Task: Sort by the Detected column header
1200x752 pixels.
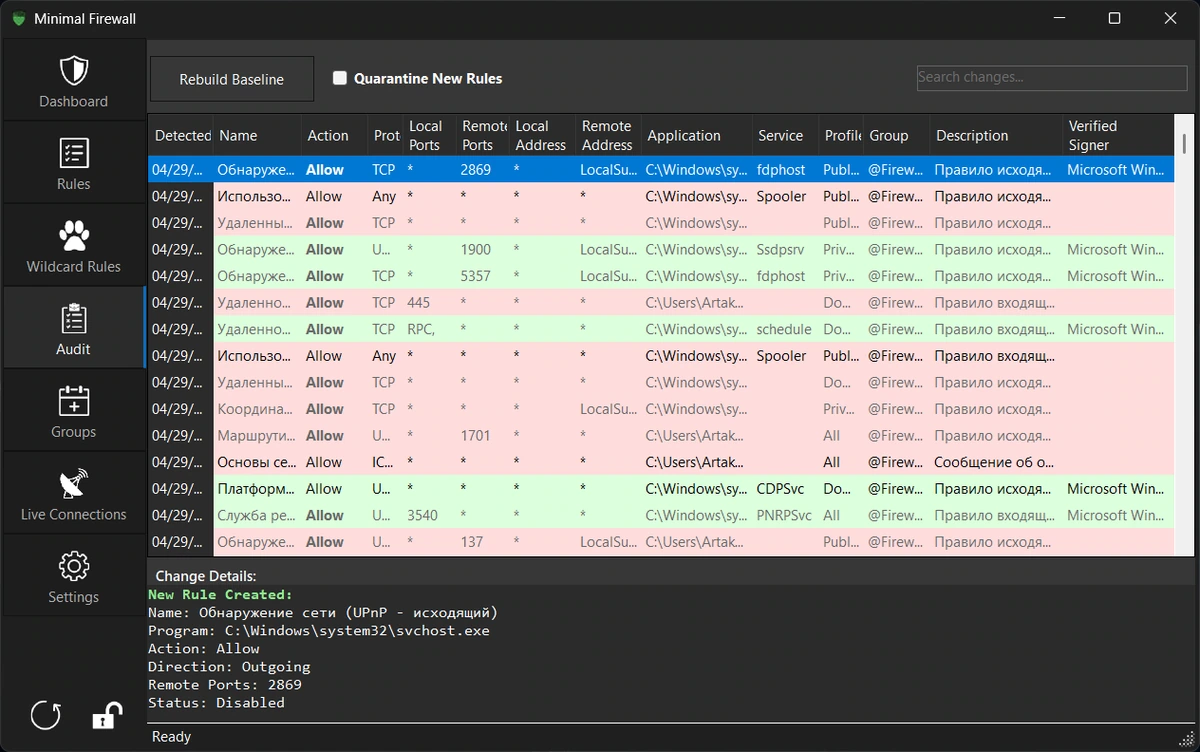Action: point(181,135)
